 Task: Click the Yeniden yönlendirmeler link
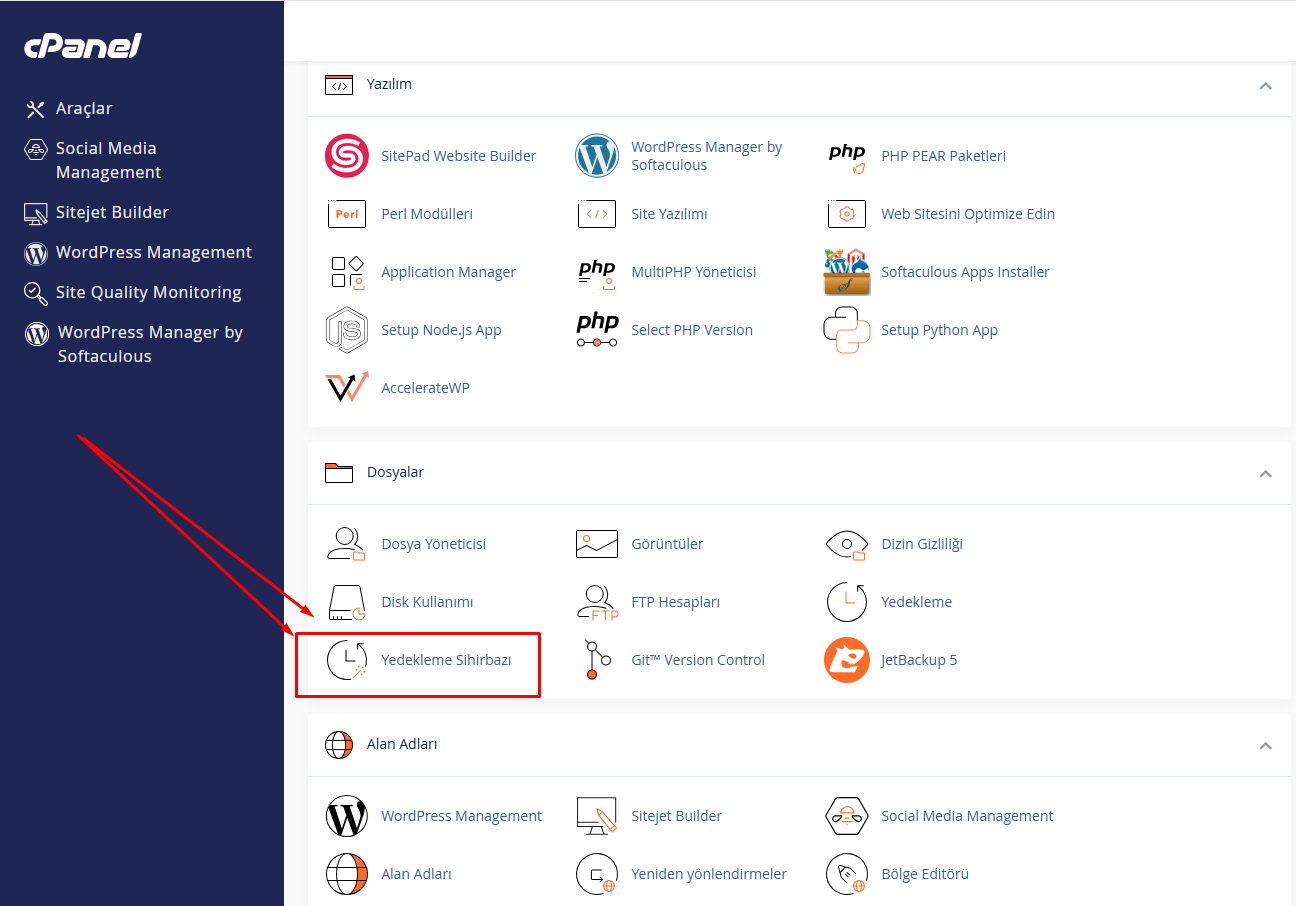(709, 874)
